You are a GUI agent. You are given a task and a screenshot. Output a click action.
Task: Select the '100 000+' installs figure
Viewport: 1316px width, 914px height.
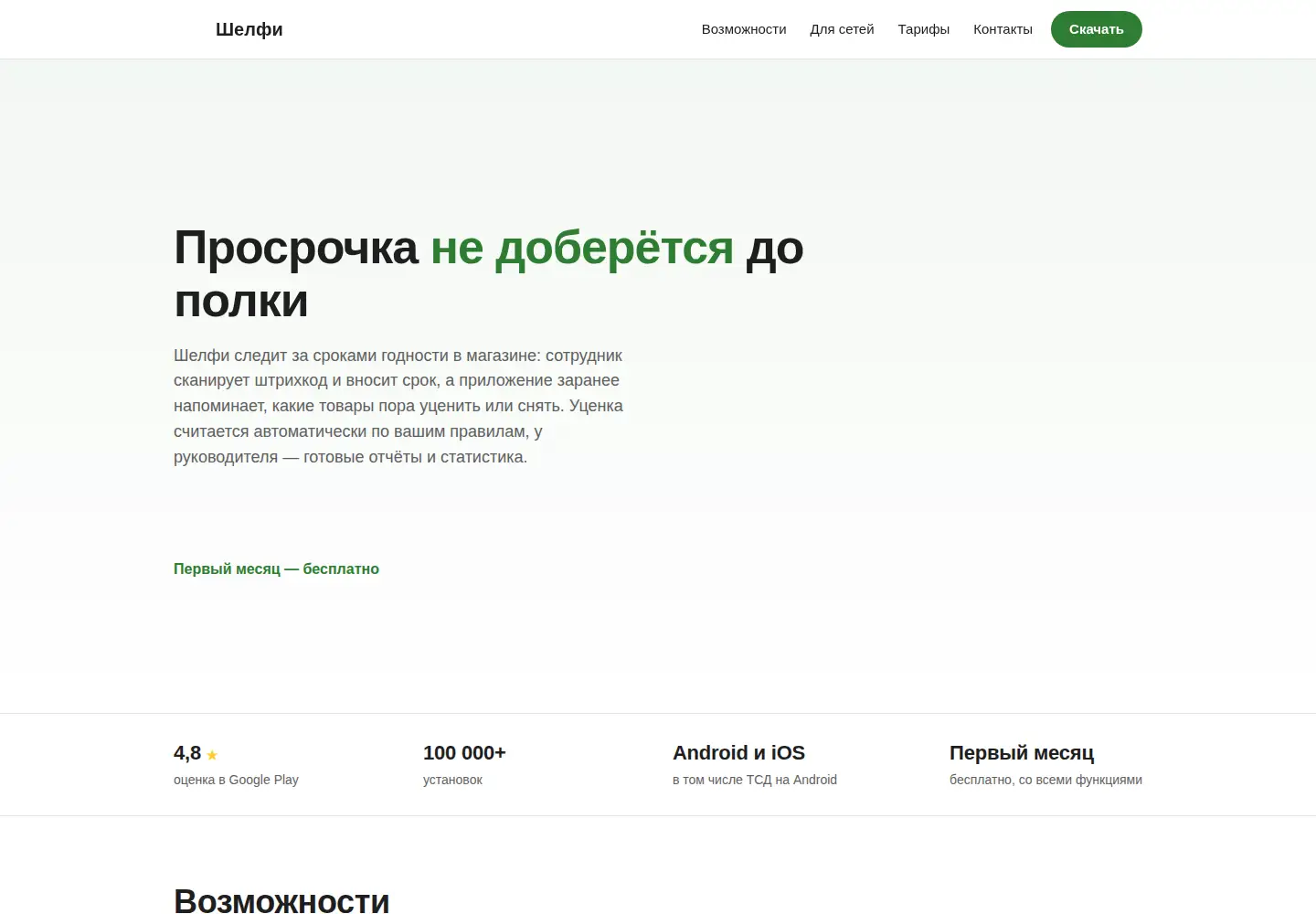click(464, 753)
